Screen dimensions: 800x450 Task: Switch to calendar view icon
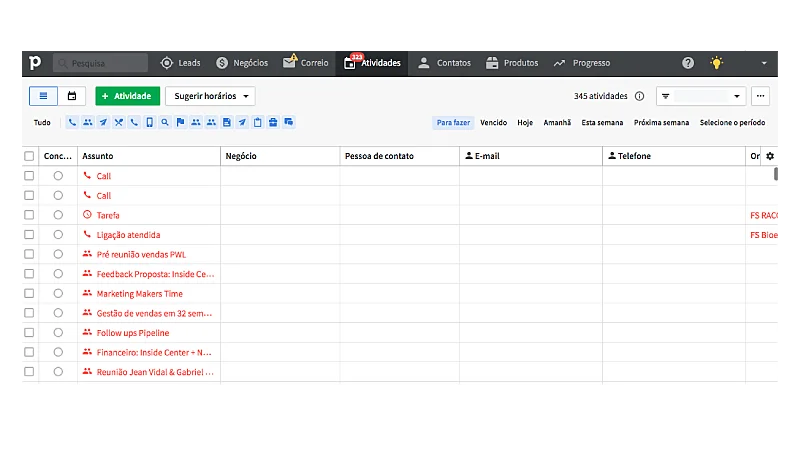(72, 96)
